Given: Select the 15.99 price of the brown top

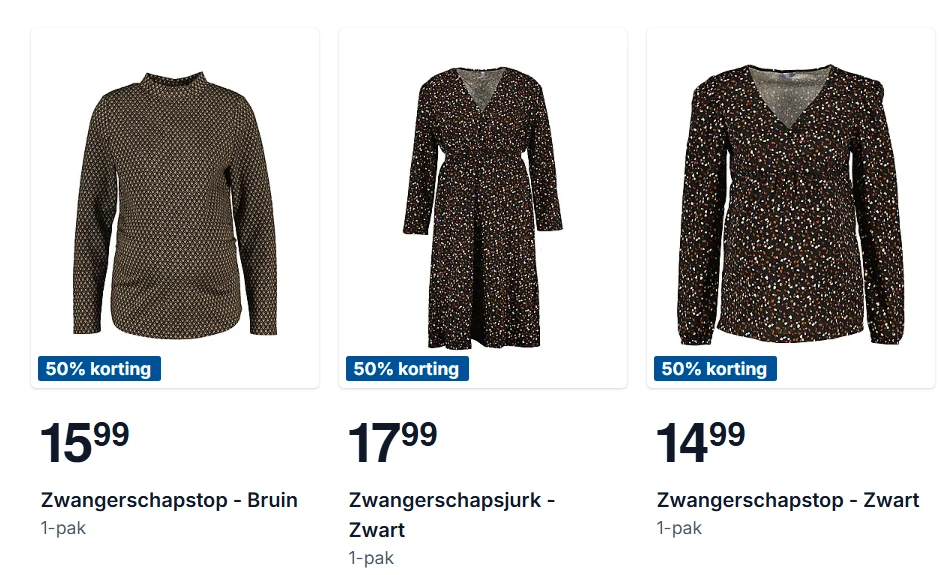Looking at the screenshot, I should coord(84,442).
